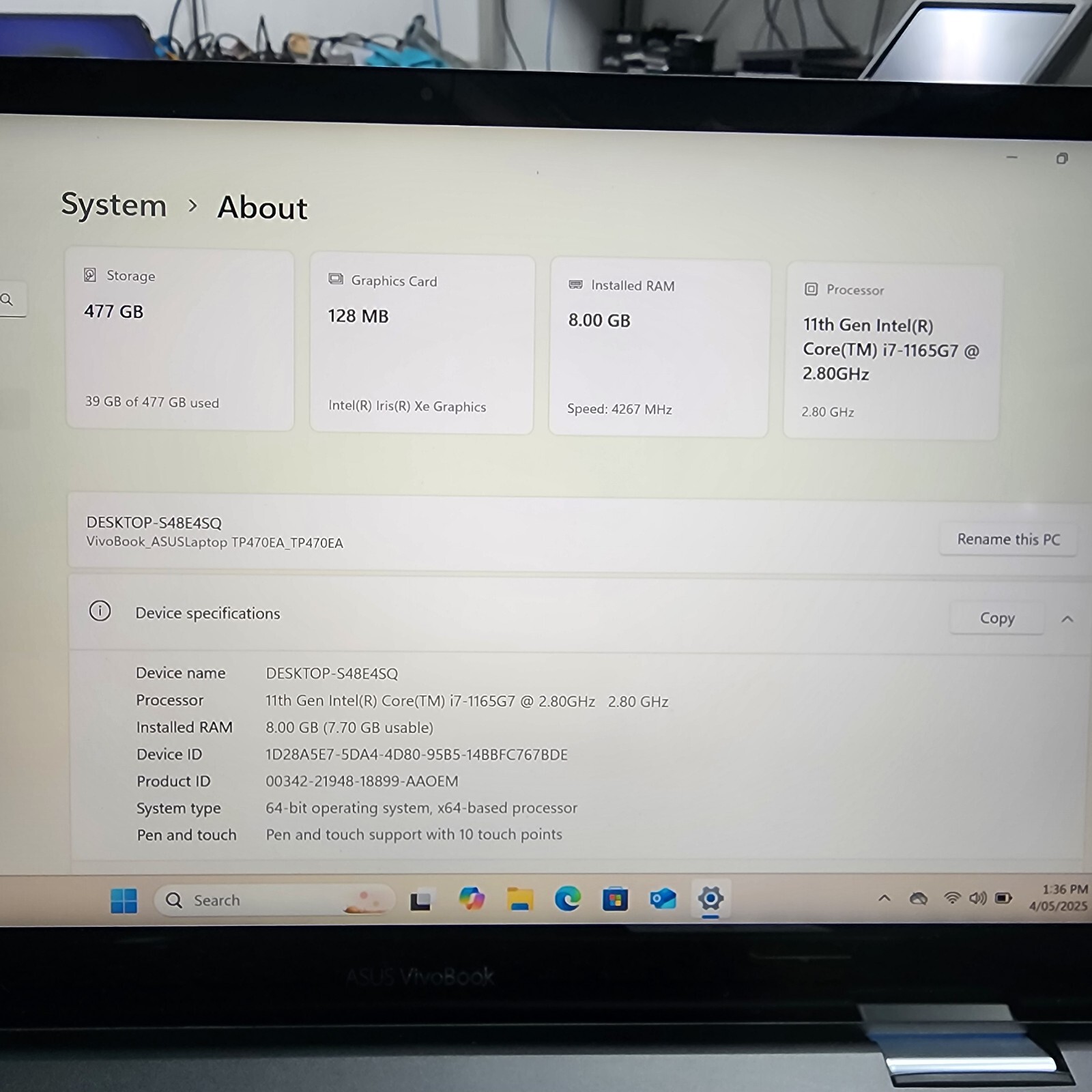Select the Installed RAM 8.00 GB card
Image resolution: width=1092 pixels, height=1092 pixels.
660,348
